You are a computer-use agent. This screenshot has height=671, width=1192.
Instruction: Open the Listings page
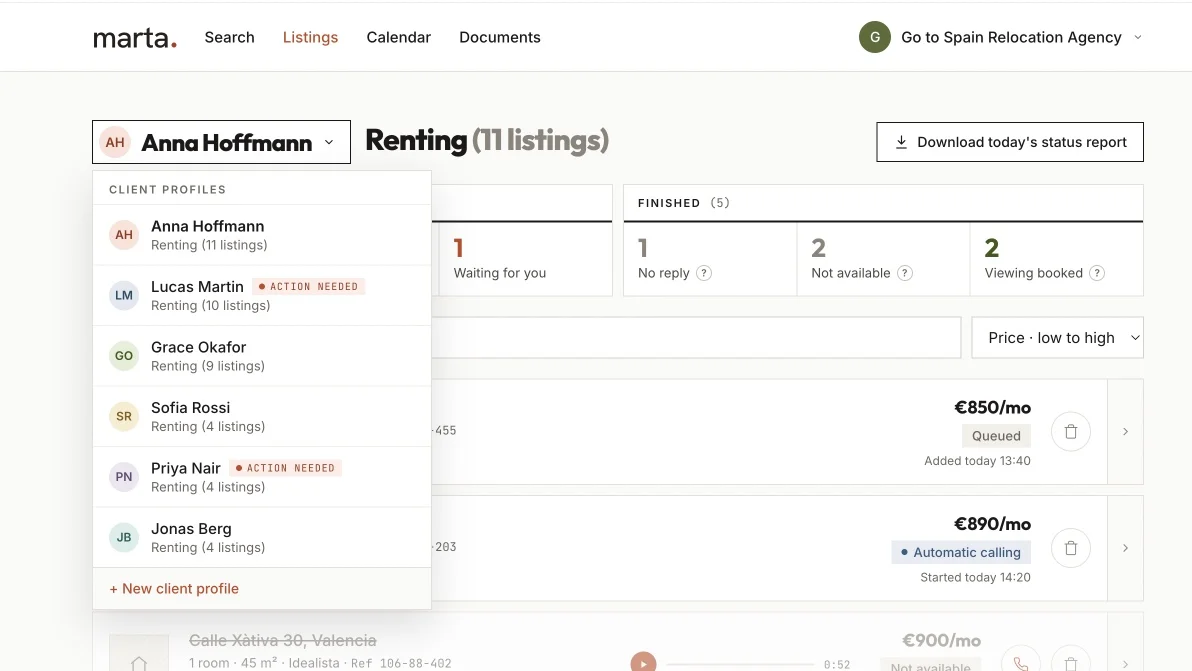click(x=310, y=37)
